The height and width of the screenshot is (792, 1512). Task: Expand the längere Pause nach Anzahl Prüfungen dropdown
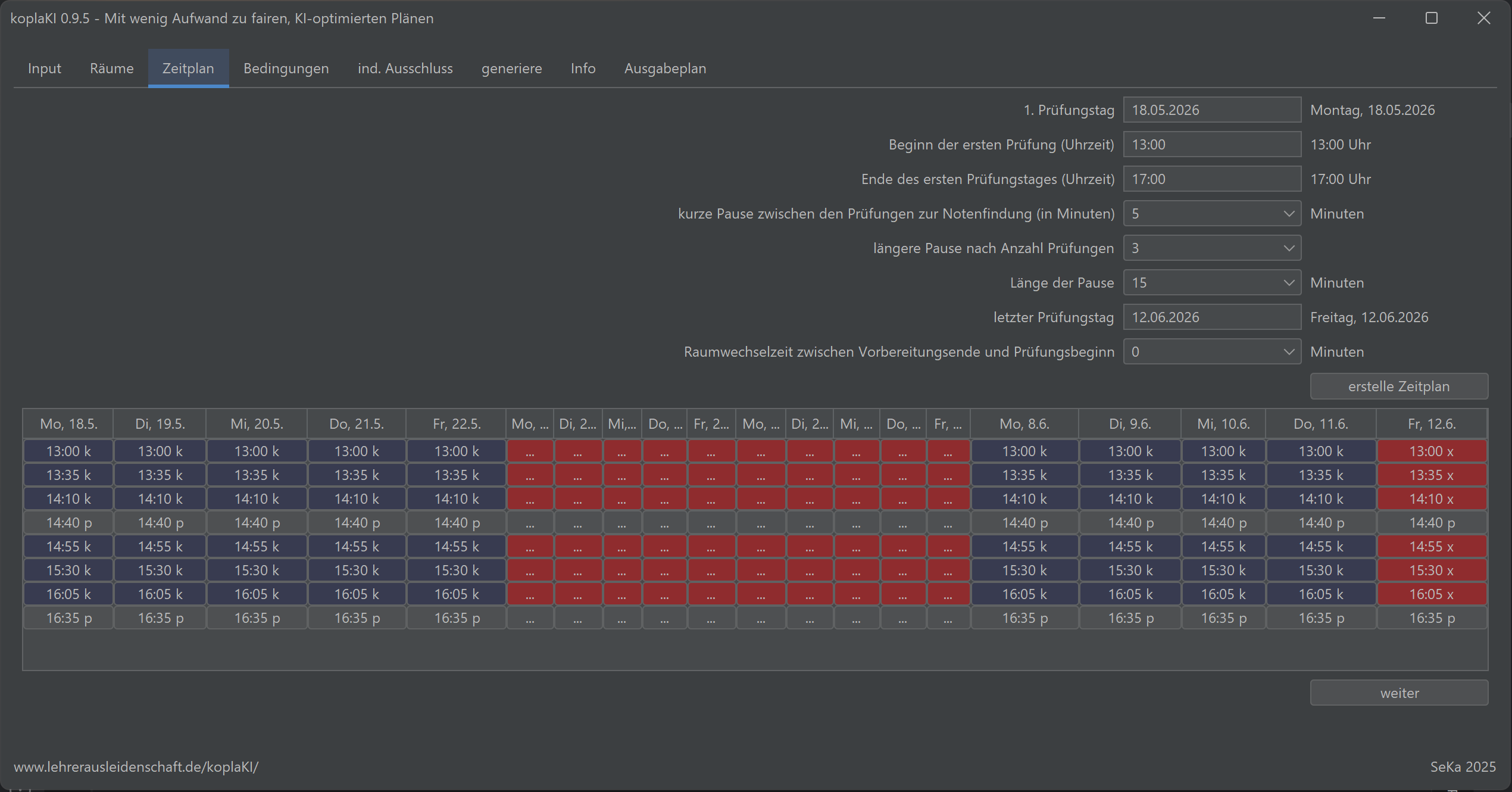point(1212,248)
